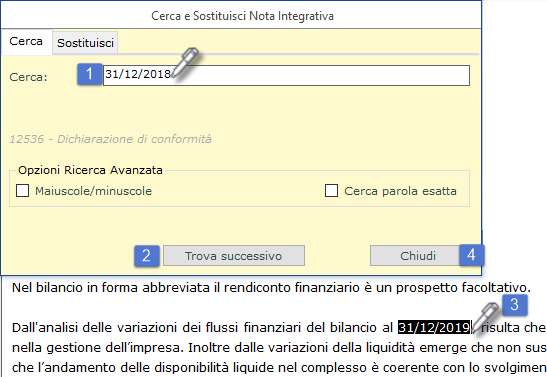Close the dialog with the Chiudi button
This screenshot has width=547, height=377.
tap(418, 256)
